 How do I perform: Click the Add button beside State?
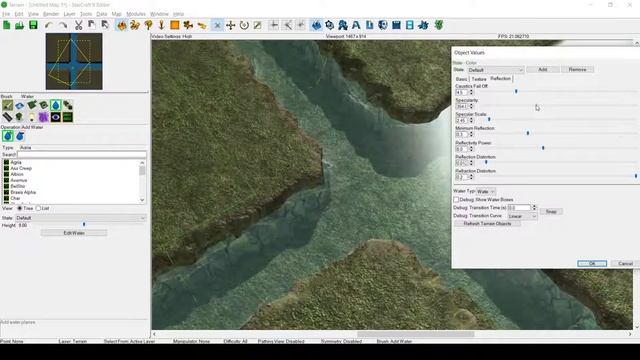point(543,69)
